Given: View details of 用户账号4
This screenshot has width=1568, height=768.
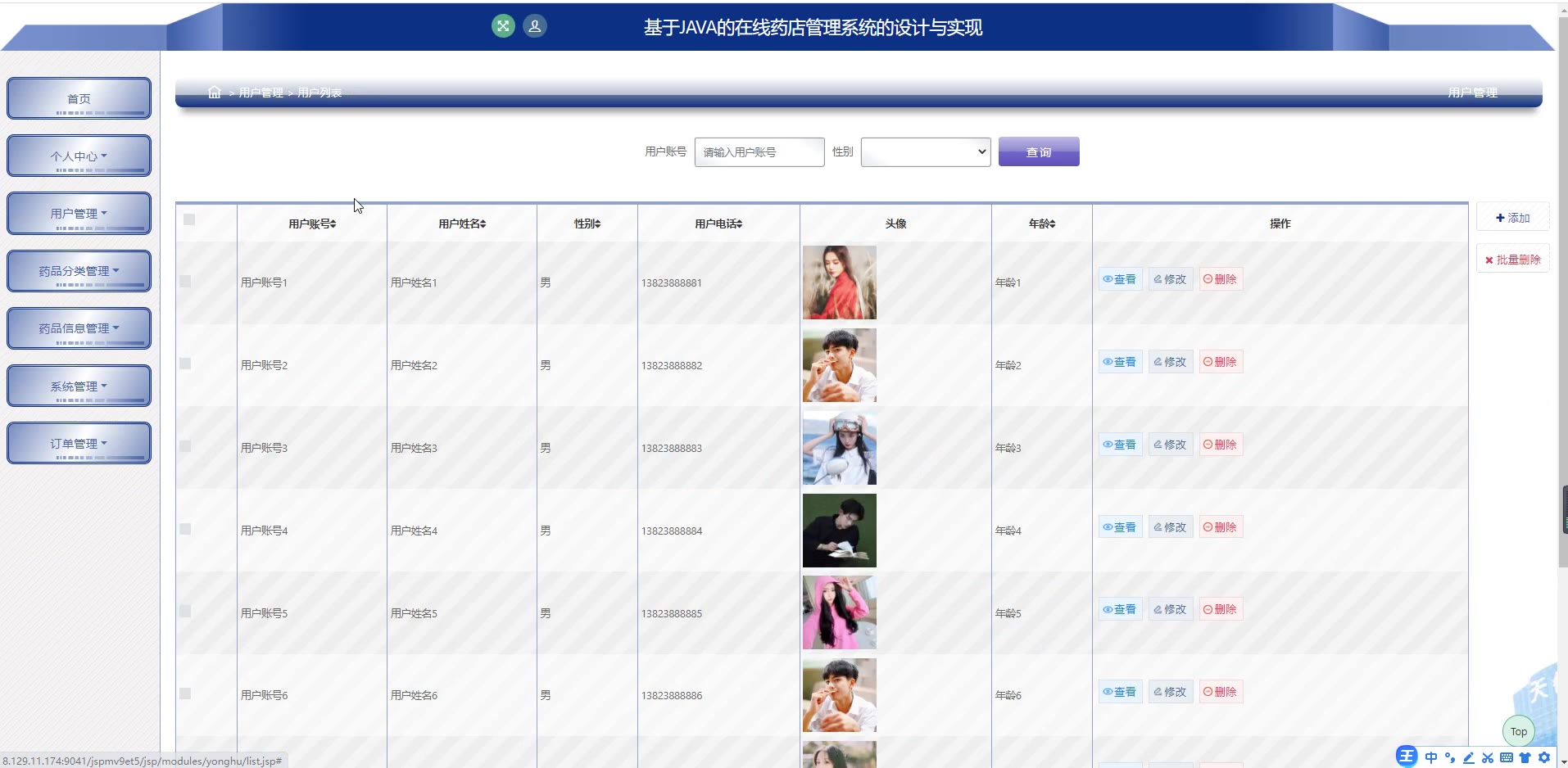Looking at the screenshot, I should [1120, 527].
